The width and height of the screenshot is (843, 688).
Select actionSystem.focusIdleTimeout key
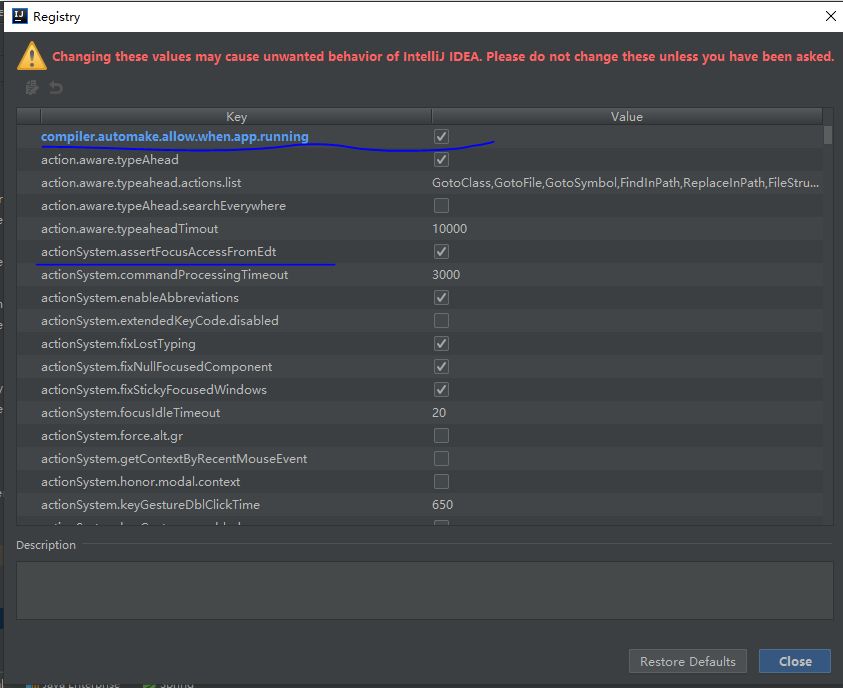(x=131, y=413)
